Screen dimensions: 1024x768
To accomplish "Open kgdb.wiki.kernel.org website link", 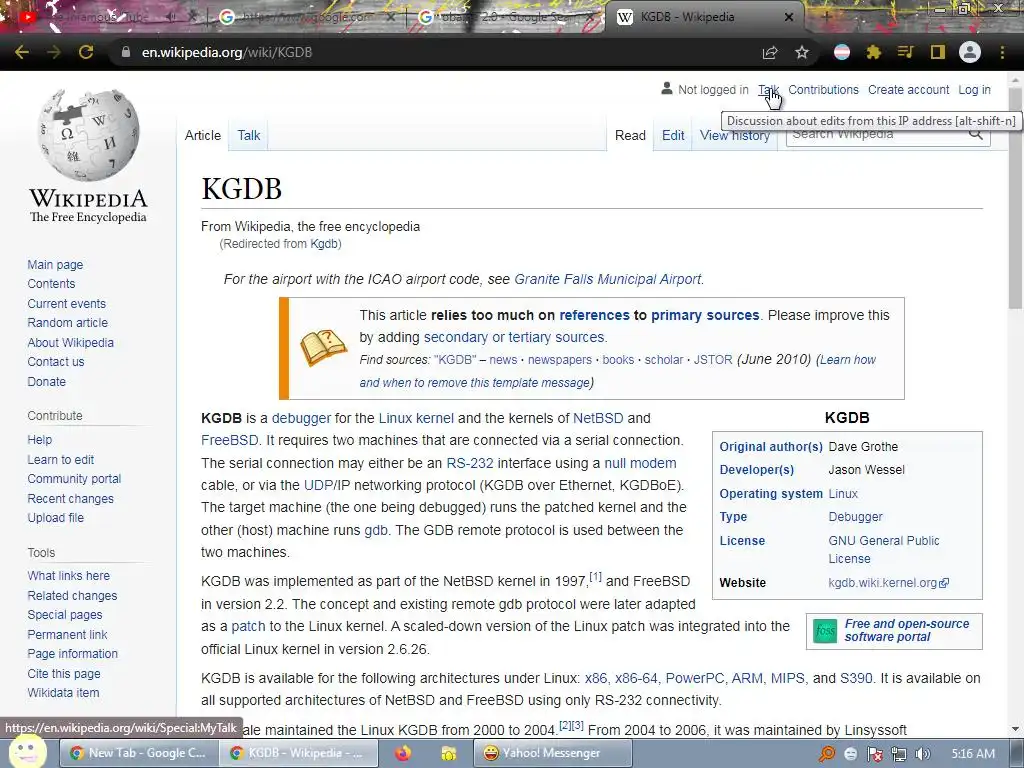I will 888,583.
